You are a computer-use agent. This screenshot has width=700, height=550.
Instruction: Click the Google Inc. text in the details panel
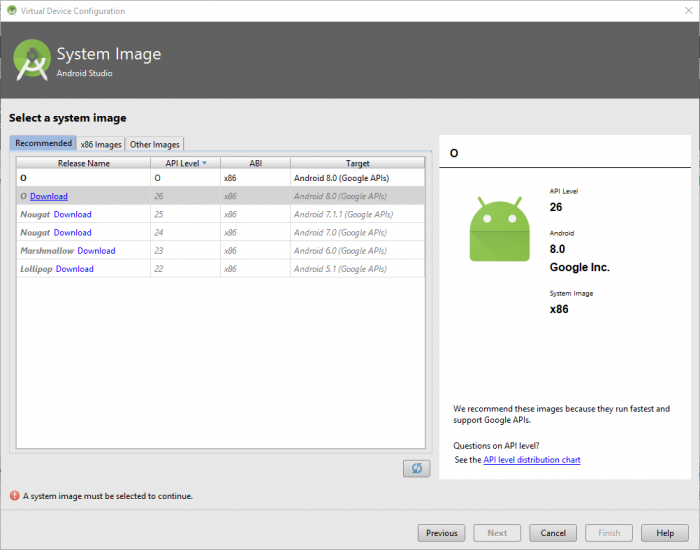click(579, 267)
